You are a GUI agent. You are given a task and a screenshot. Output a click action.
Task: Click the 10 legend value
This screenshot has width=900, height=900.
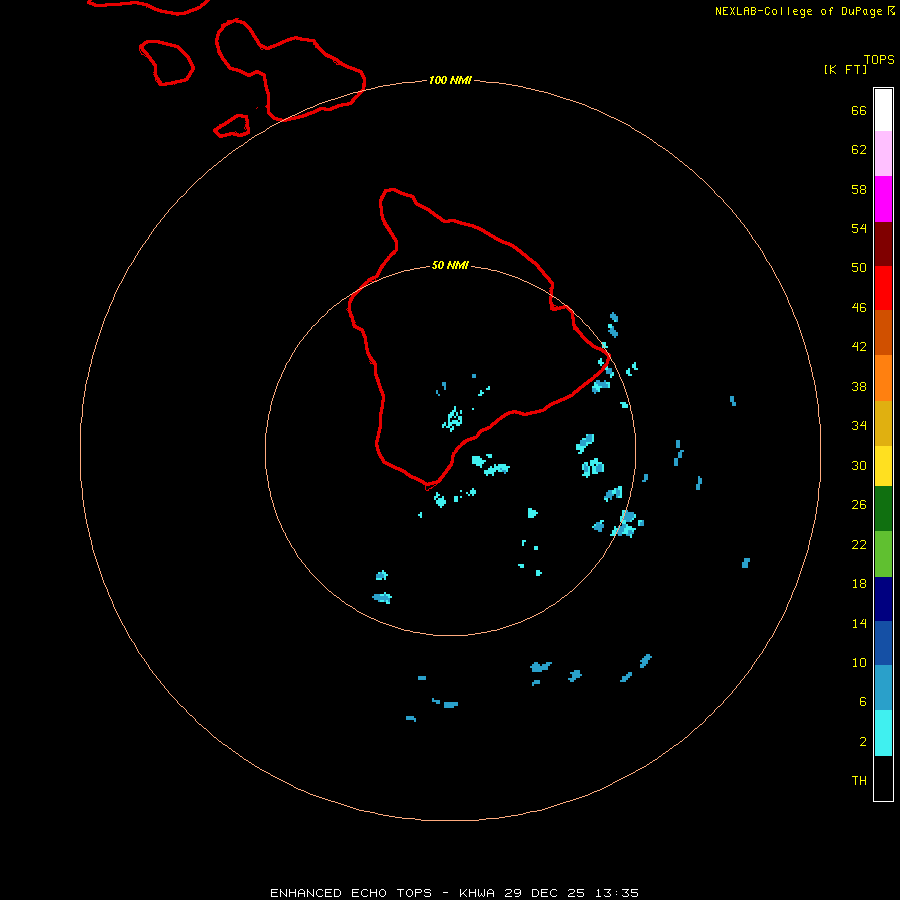tap(859, 662)
